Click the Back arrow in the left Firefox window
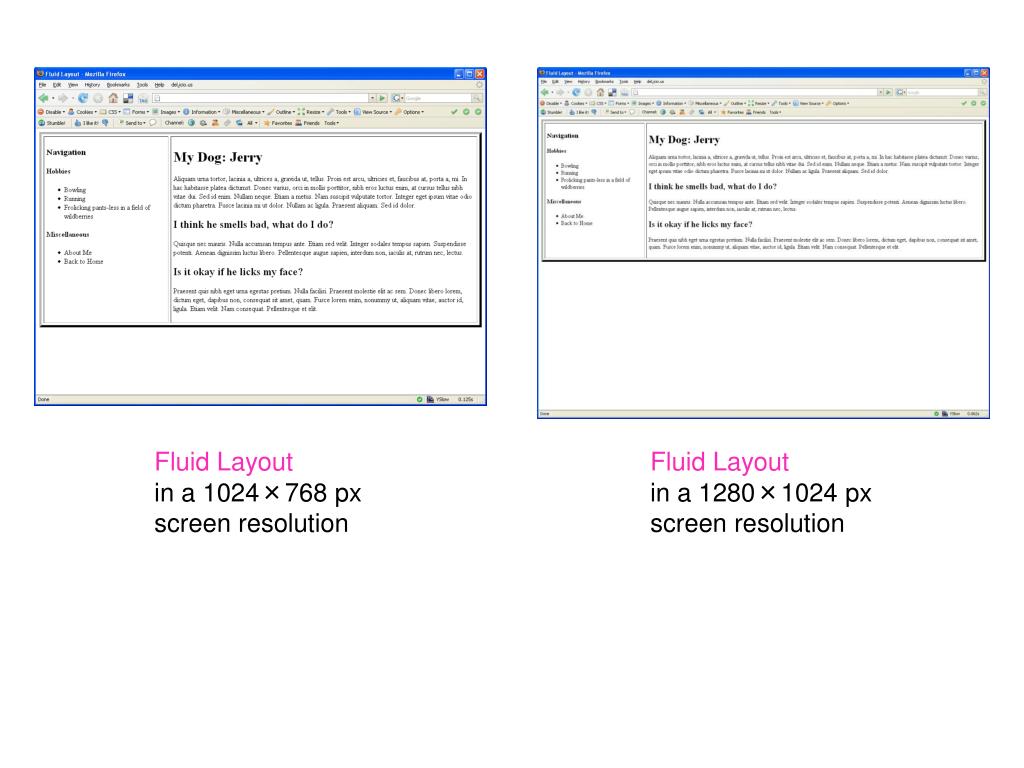This screenshot has height=768, width=1024. coord(44,98)
